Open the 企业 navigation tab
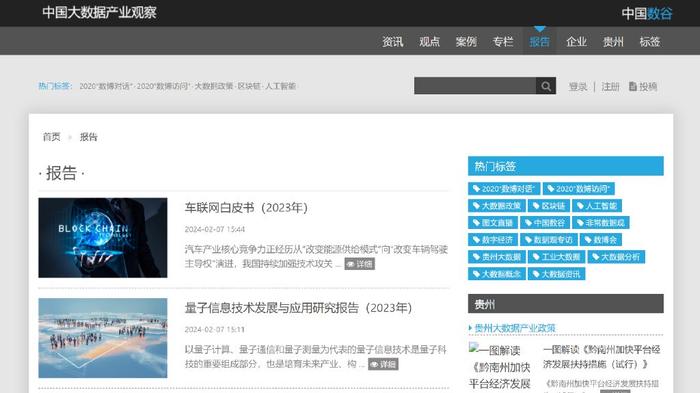The width and height of the screenshot is (700, 393). [576, 42]
